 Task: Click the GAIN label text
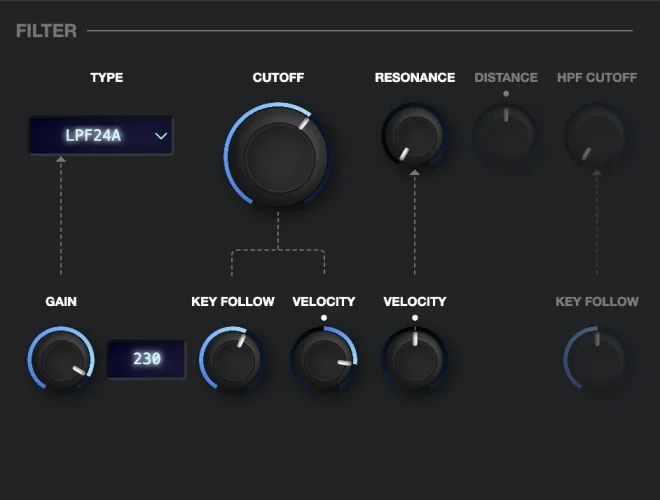[x=61, y=301]
